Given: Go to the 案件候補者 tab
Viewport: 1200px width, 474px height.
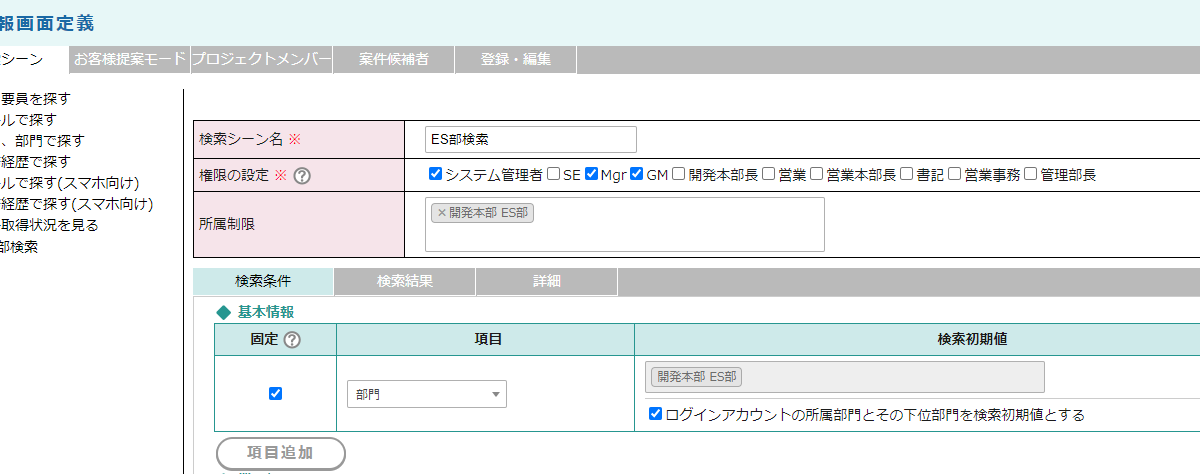Looking at the screenshot, I should click(394, 59).
